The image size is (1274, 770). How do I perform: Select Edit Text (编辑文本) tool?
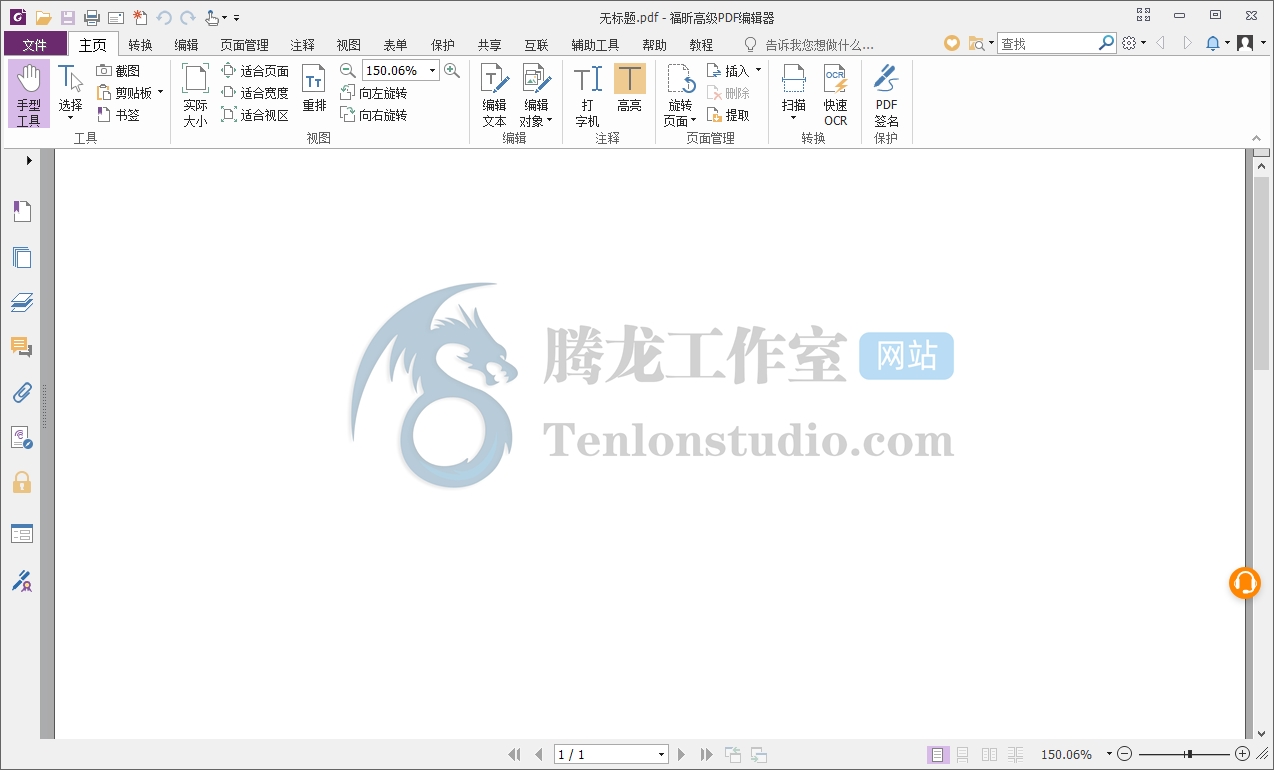[495, 95]
